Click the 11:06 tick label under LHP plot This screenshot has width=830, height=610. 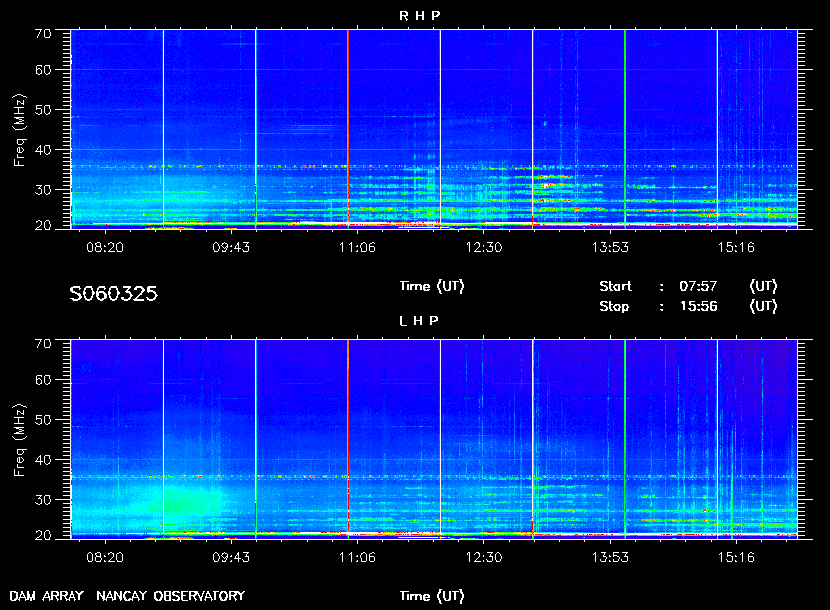point(357,557)
